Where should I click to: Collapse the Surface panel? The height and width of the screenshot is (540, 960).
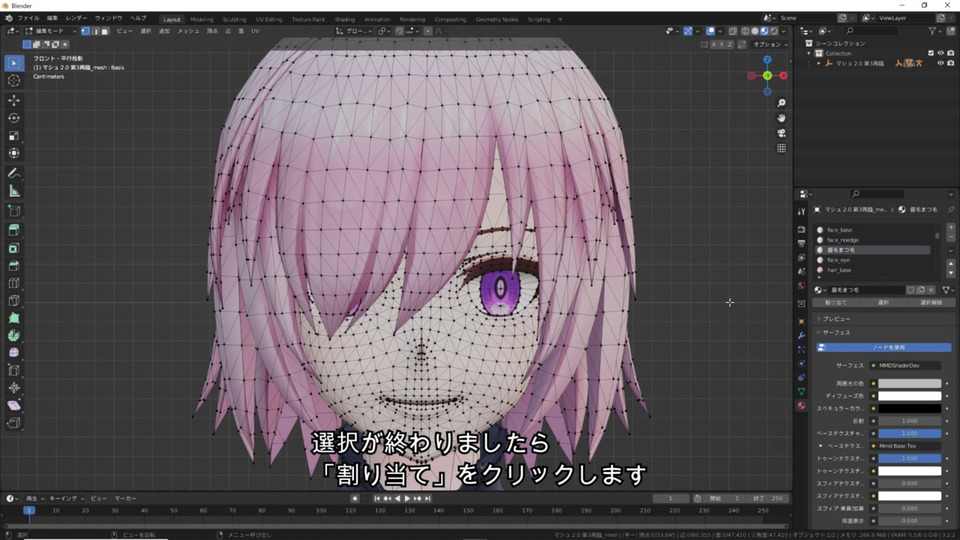[836, 332]
